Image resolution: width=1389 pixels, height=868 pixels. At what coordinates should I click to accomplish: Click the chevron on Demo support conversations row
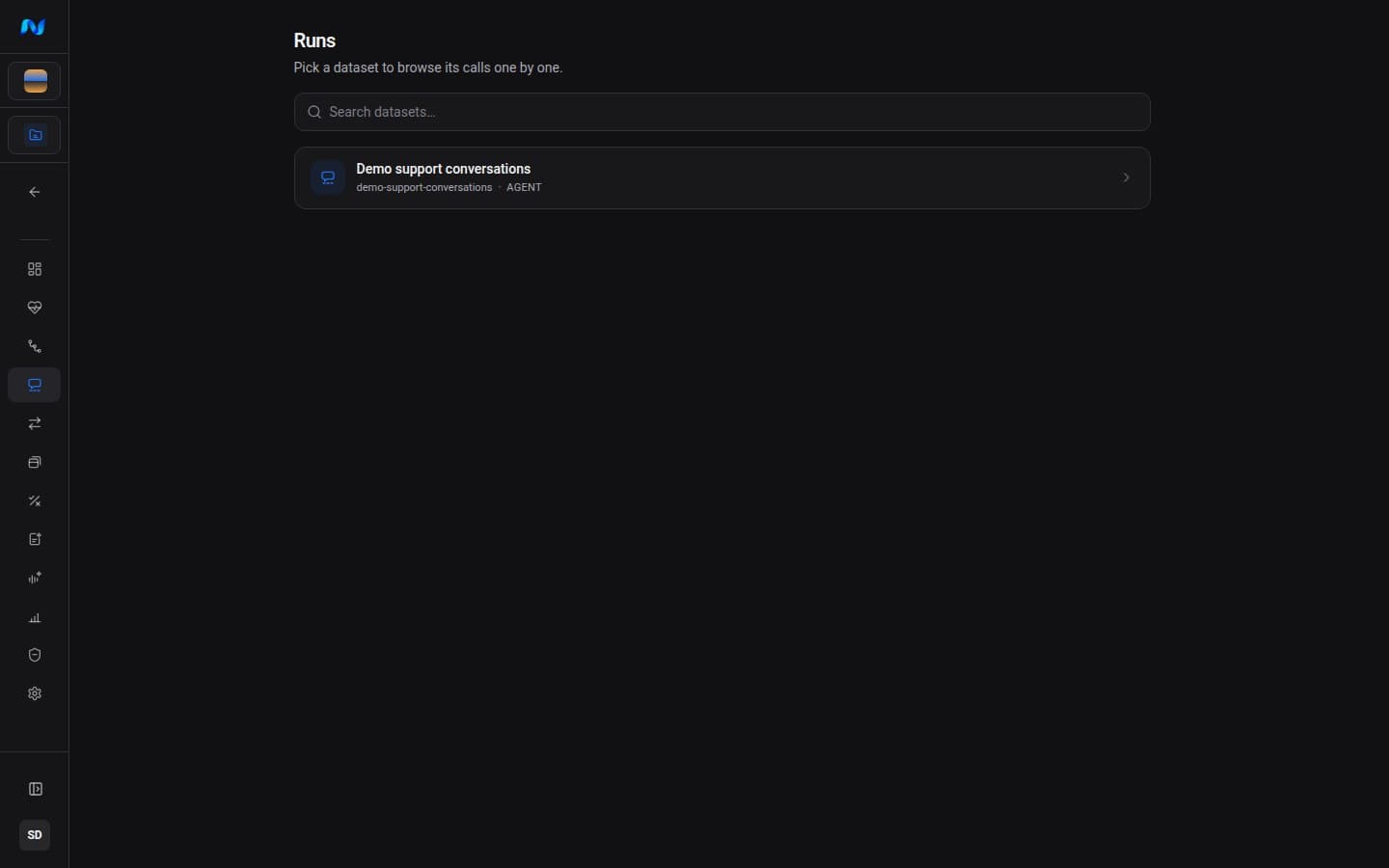1126,177
